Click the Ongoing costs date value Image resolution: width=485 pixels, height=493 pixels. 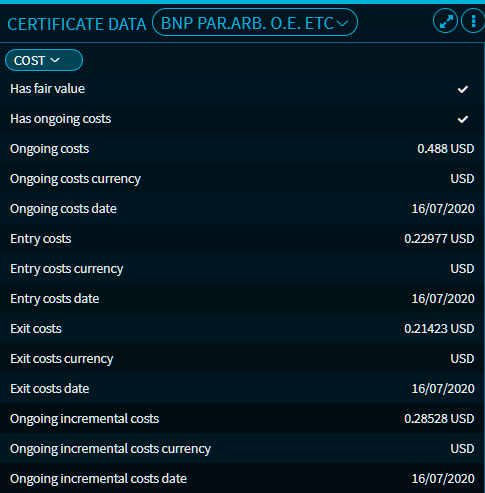tap(443, 209)
